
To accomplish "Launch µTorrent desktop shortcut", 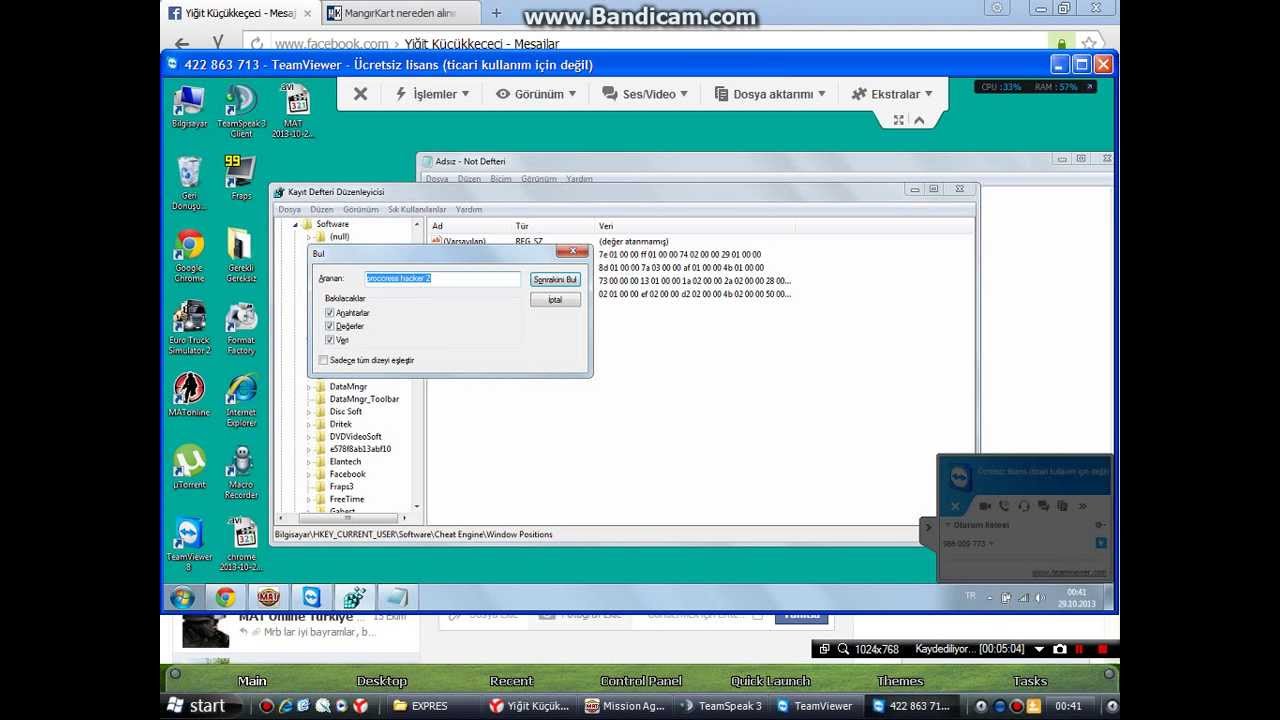I will tap(189, 467).
